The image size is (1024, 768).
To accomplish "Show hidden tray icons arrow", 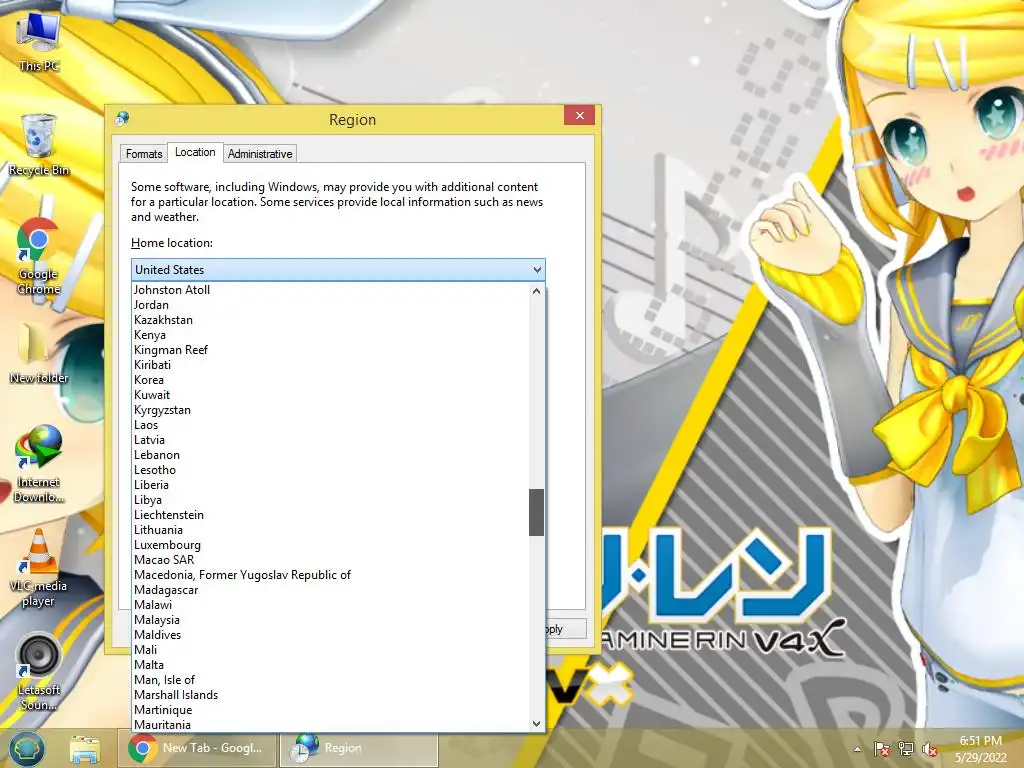I will coord(857,749).
